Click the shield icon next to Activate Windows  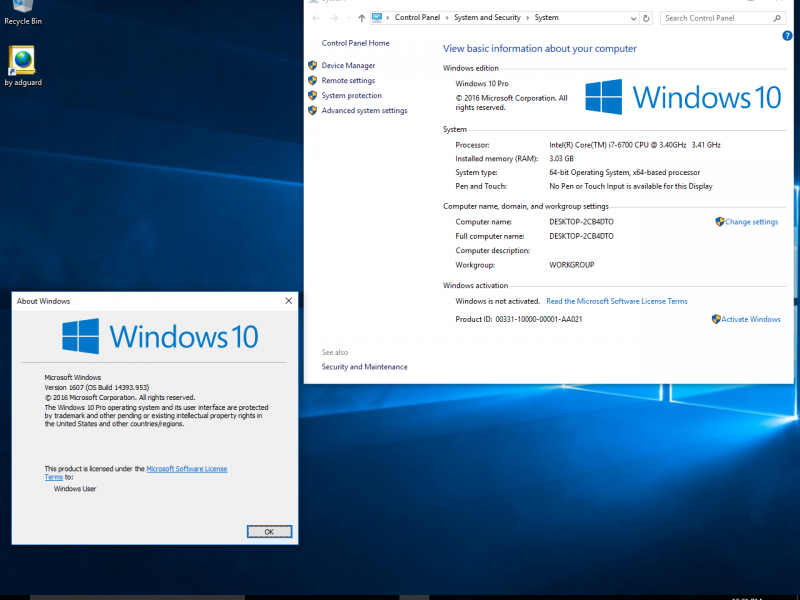[716, 319]
